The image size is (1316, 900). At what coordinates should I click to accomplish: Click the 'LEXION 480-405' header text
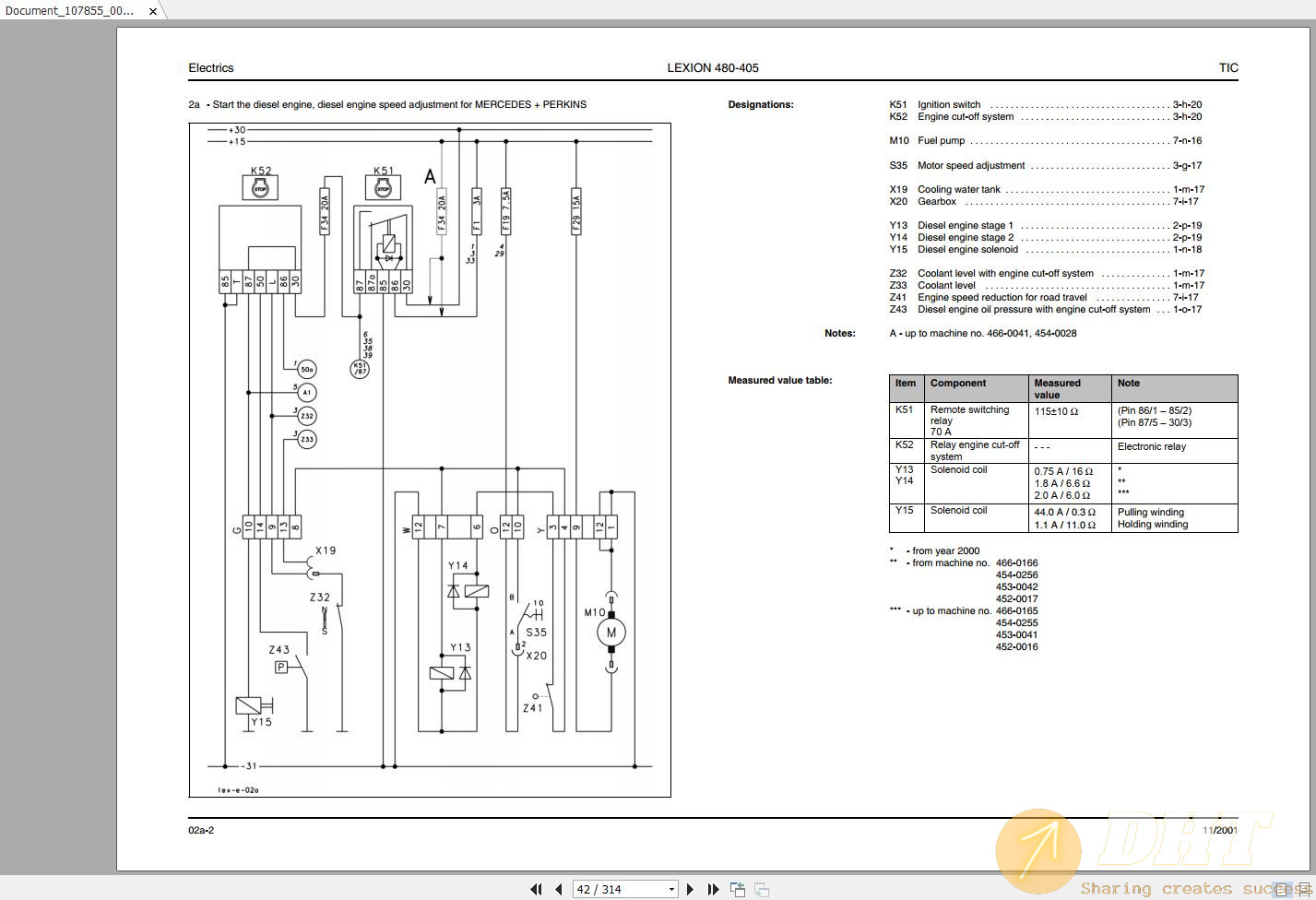(713, 68)
